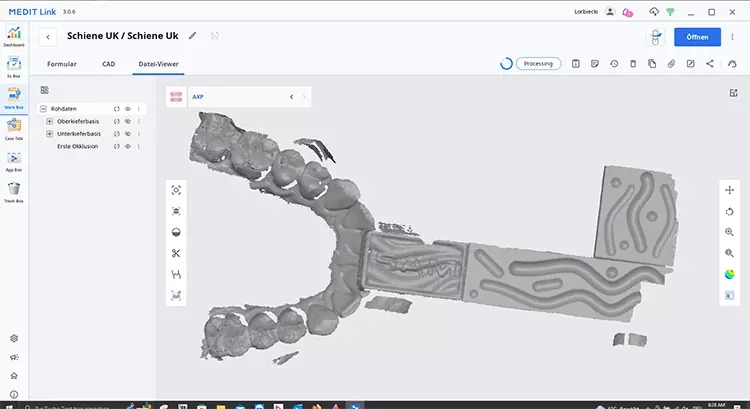Expand the Unterkieferbasis node

coord(49,134)
